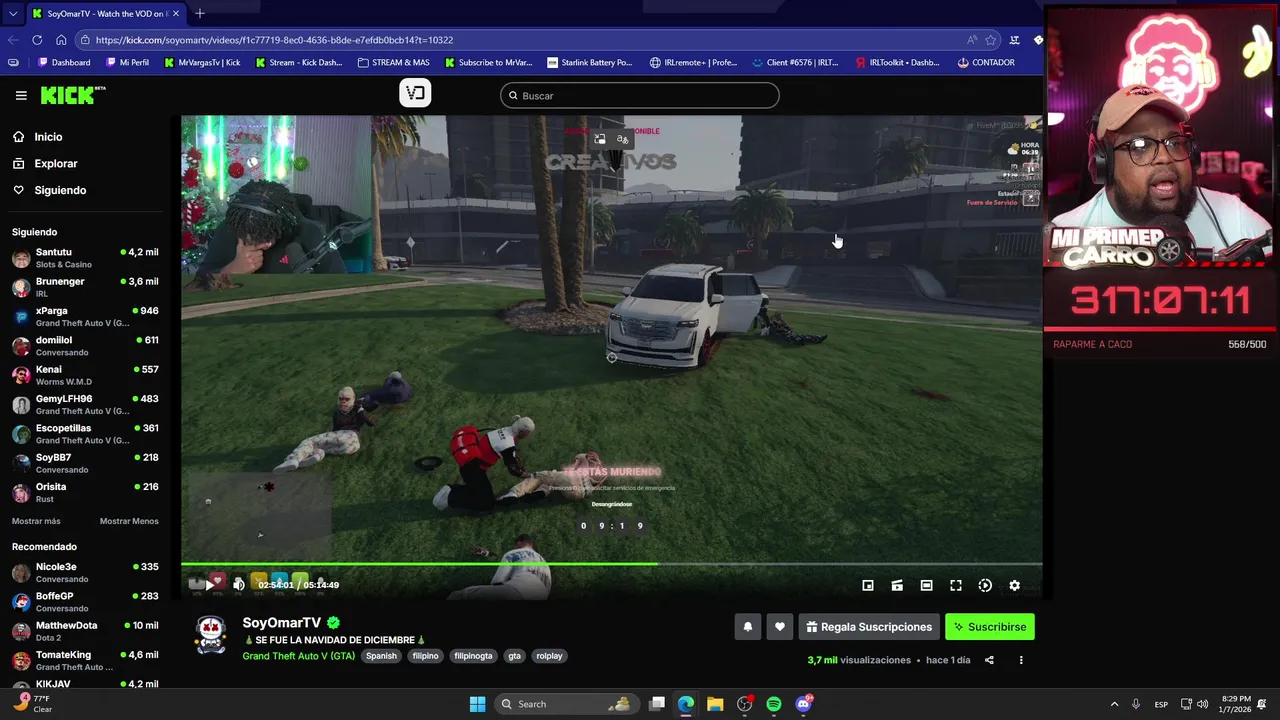Viewport: 1280px width, 720px height.
Task: Share the video via share icon
Action: point(989,660)
